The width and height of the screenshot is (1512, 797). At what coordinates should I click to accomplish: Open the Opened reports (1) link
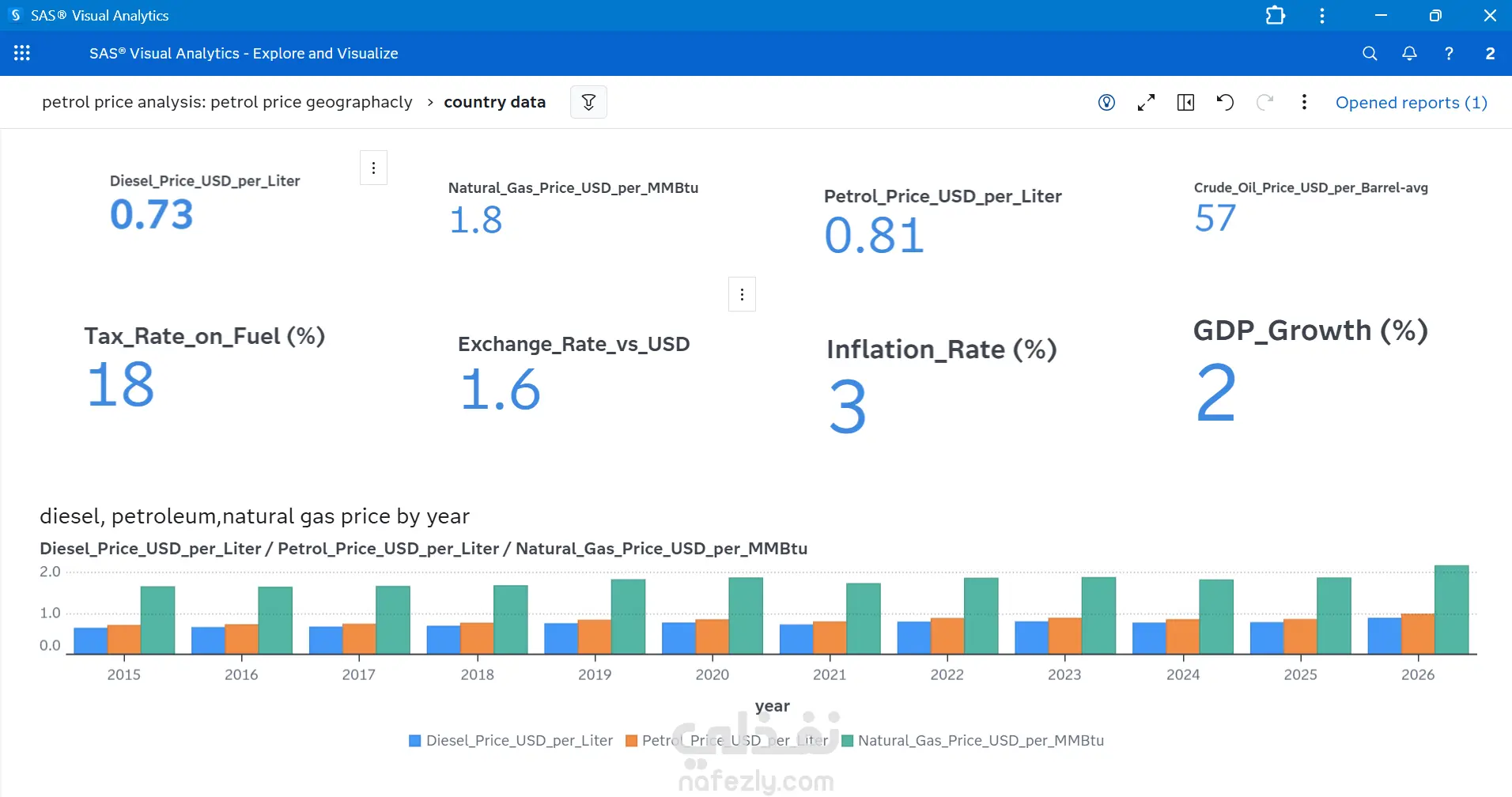[x=1411, y=103]
